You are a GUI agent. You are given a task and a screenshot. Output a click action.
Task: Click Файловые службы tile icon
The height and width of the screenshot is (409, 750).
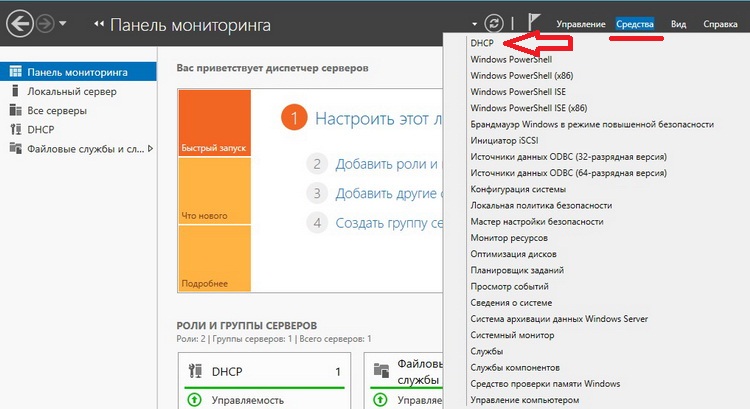tap(381, 371)
